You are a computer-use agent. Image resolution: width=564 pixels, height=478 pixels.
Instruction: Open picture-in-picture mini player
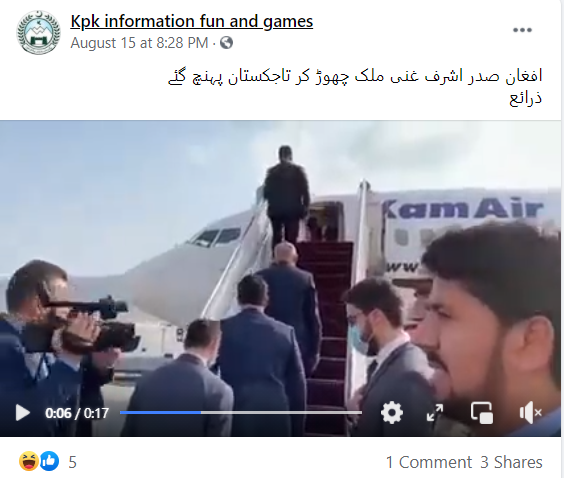[482, 413]
